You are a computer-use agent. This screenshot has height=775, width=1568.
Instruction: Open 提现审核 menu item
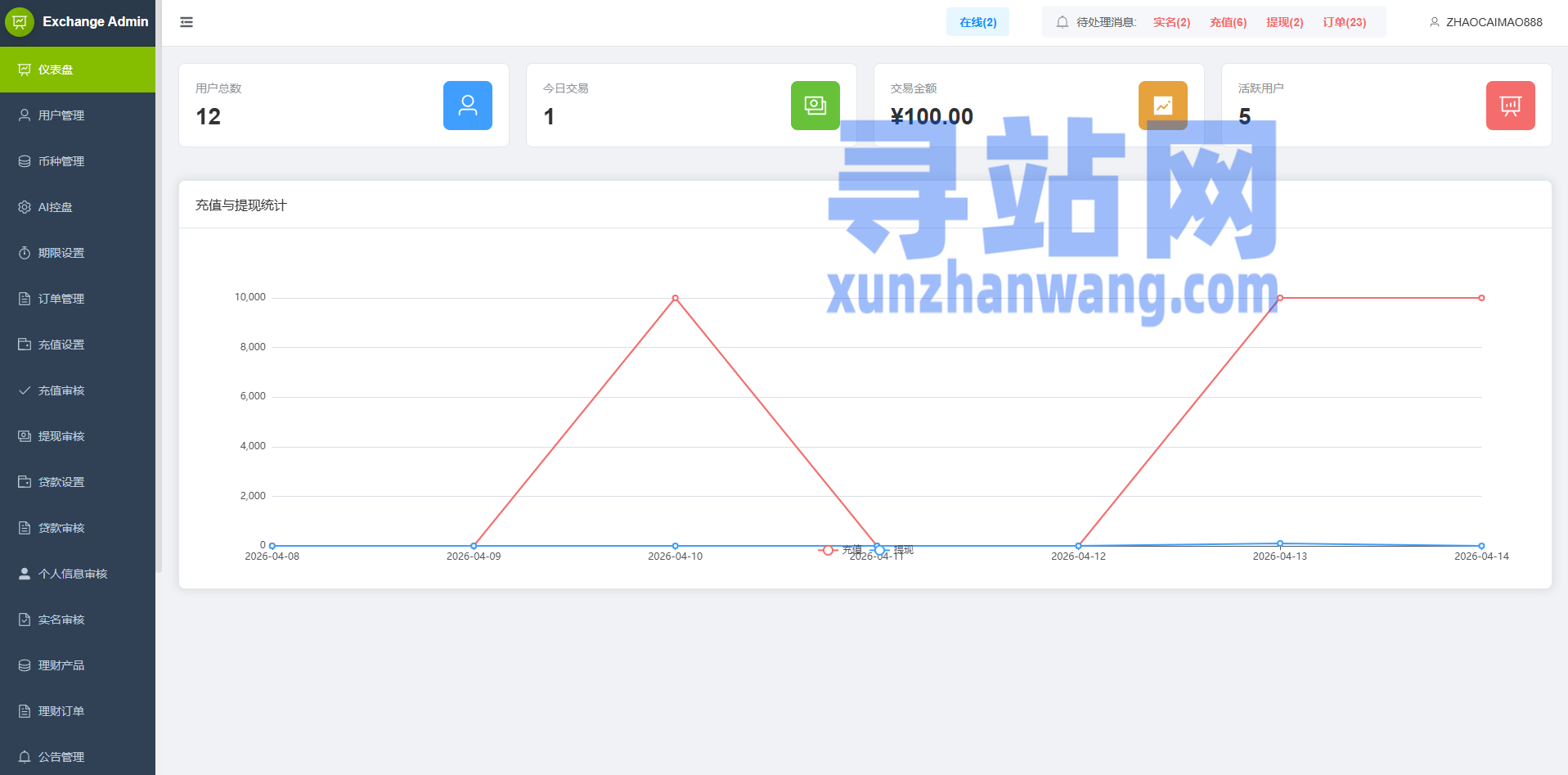coord(78,436)
